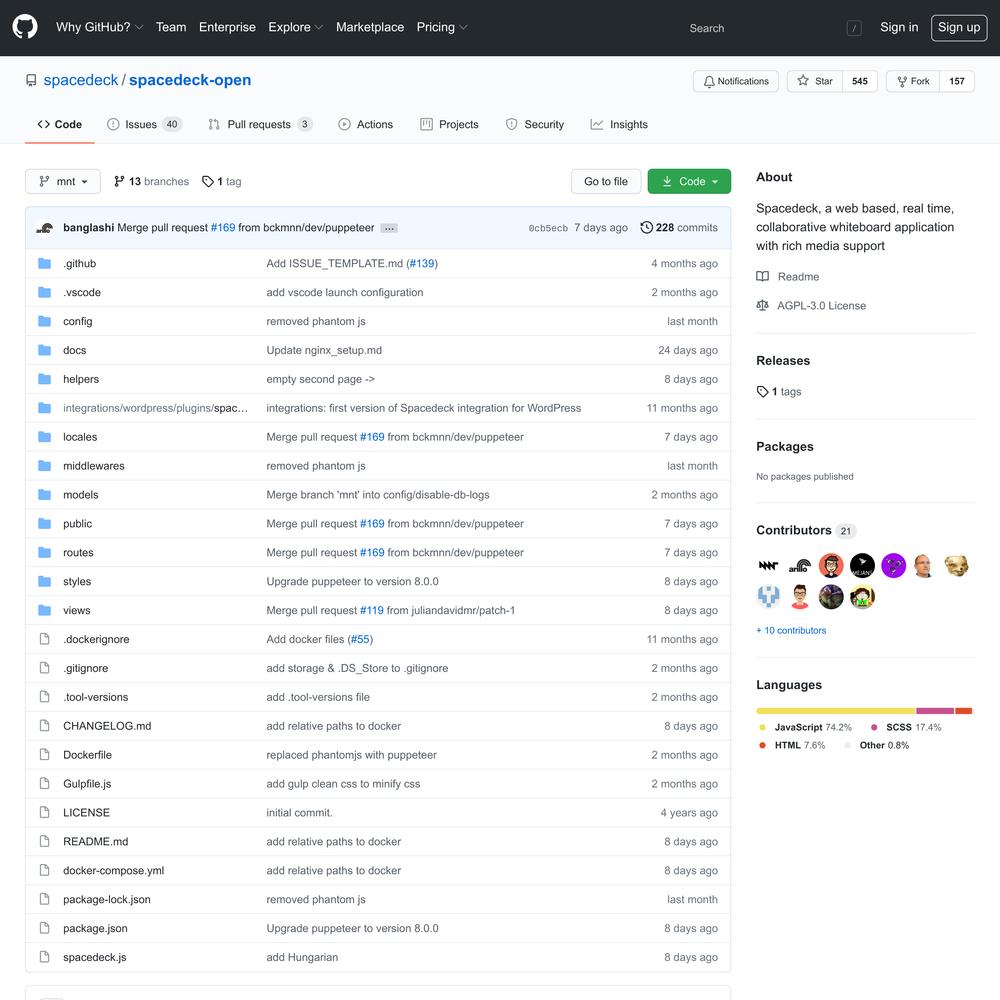
Task: Open the GitHub logo homepage
Action: [x=25, y=27]
